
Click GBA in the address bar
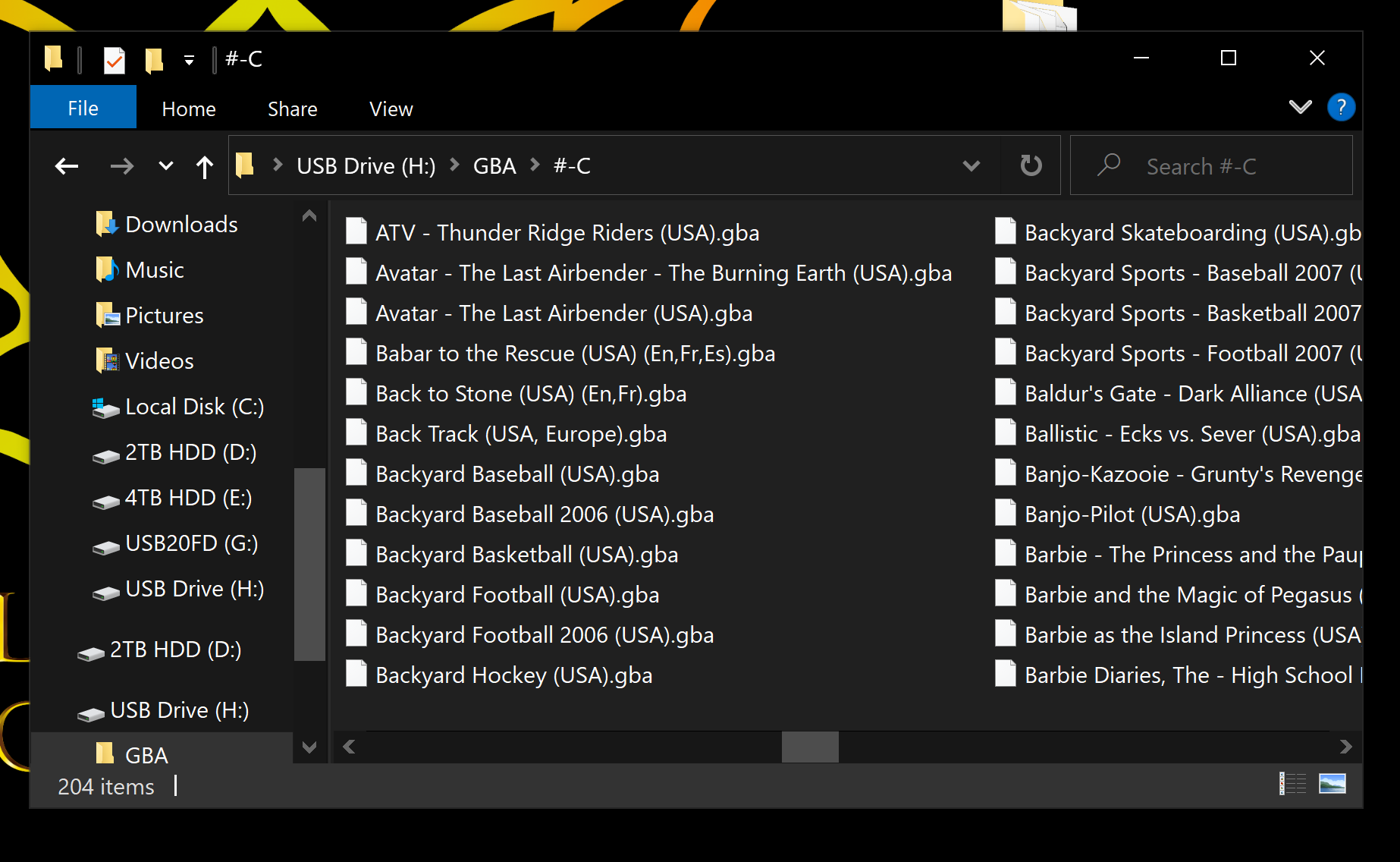click(x=494, y=165)
